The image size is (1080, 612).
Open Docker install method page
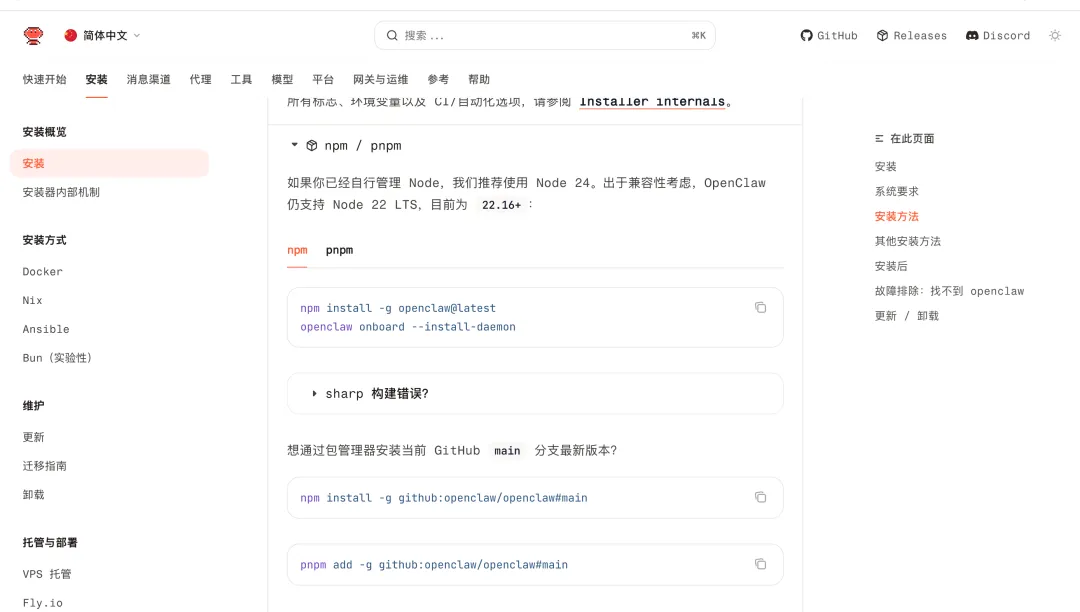pyautogui.click(x=43, y=272)
